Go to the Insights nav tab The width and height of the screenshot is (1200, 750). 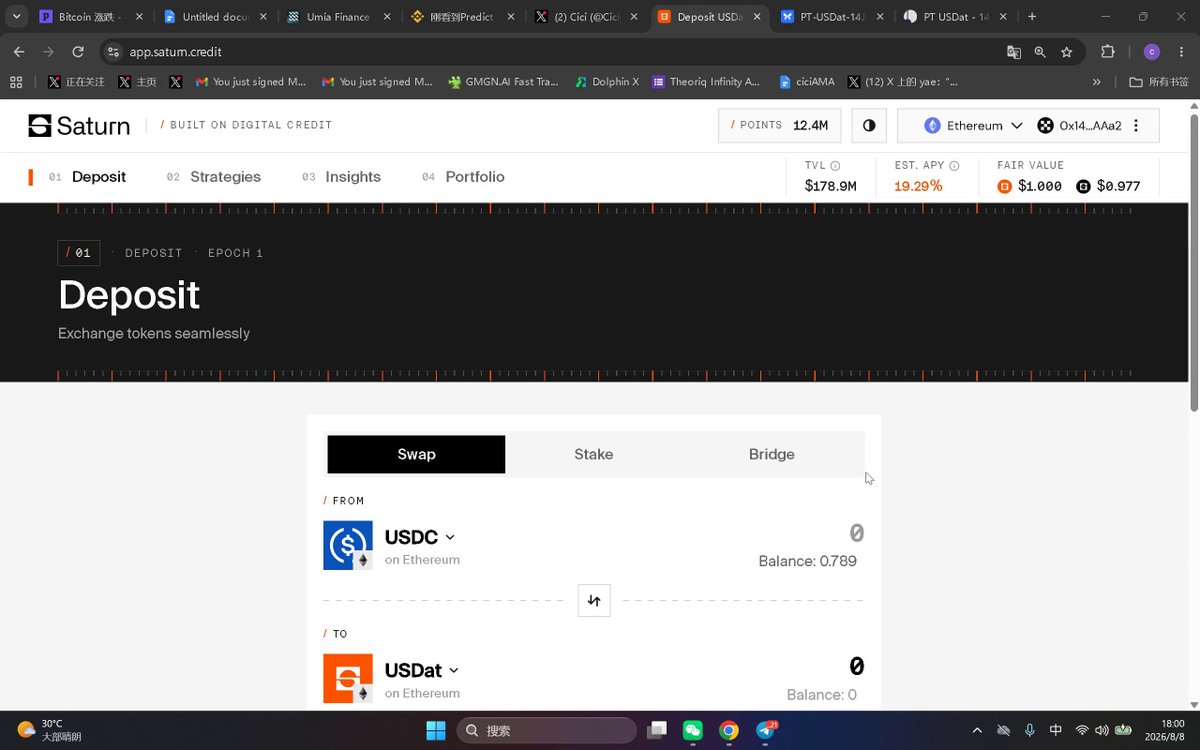click(342, 177)
